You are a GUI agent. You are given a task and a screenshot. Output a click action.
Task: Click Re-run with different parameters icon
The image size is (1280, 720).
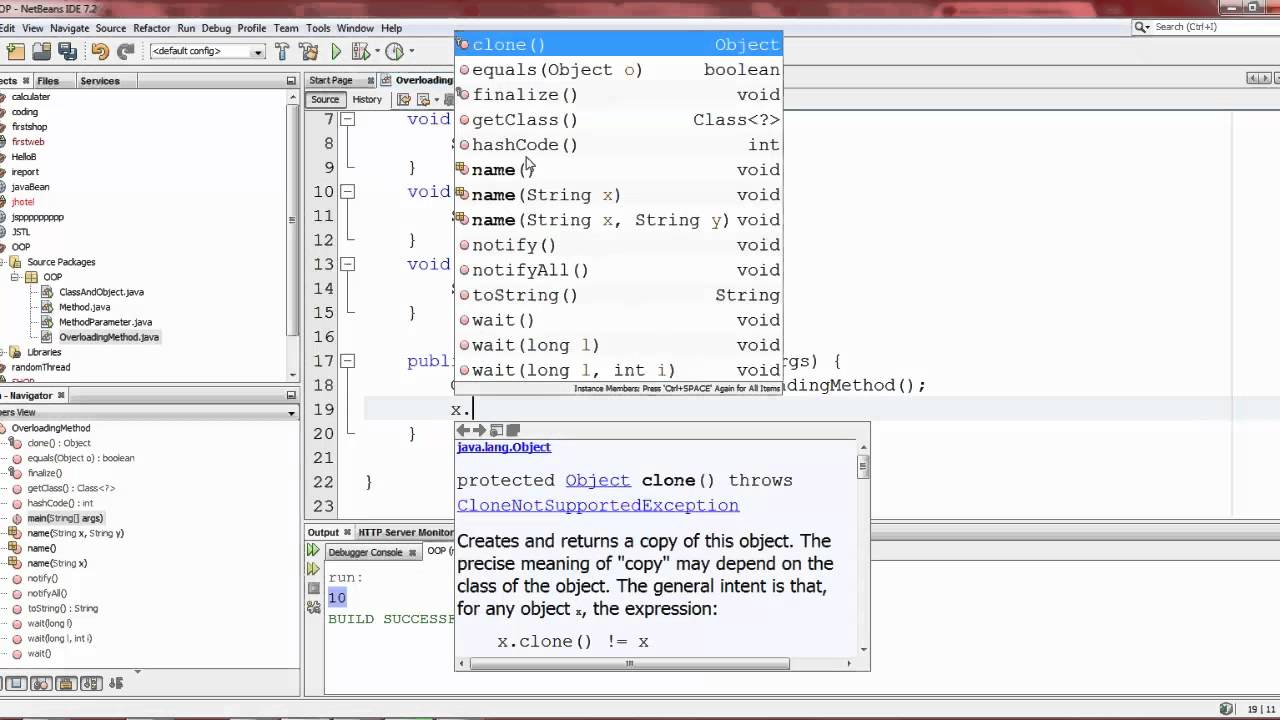(313, 570)
